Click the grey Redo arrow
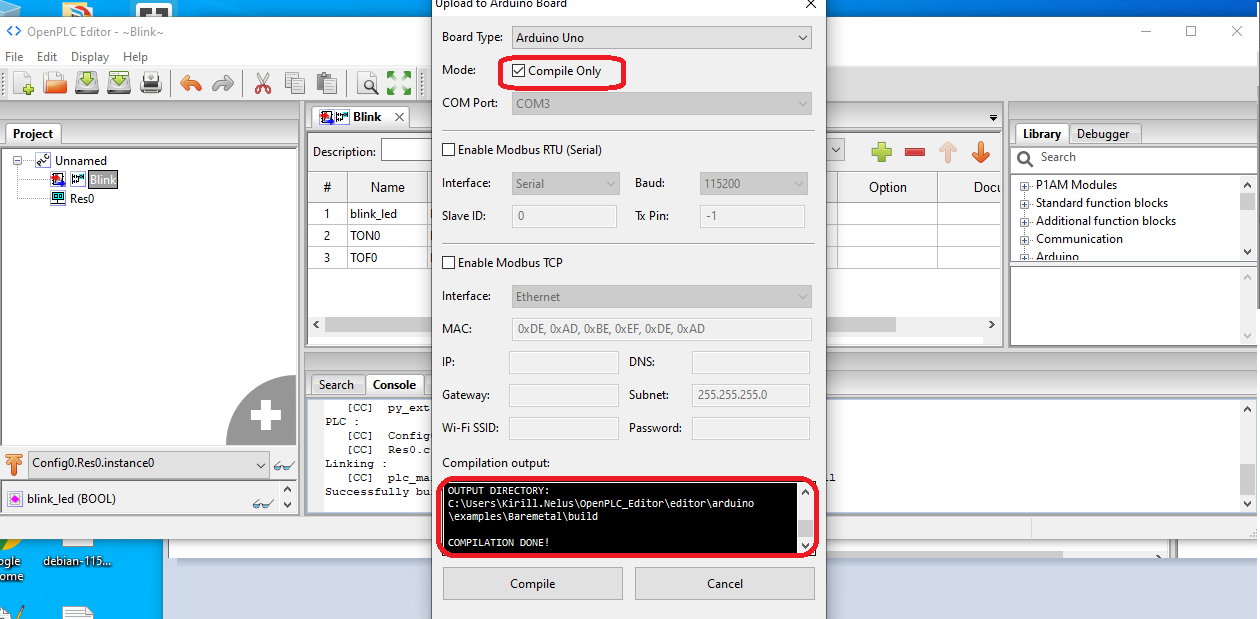1260x619 pixels. [x=222, y=83]
